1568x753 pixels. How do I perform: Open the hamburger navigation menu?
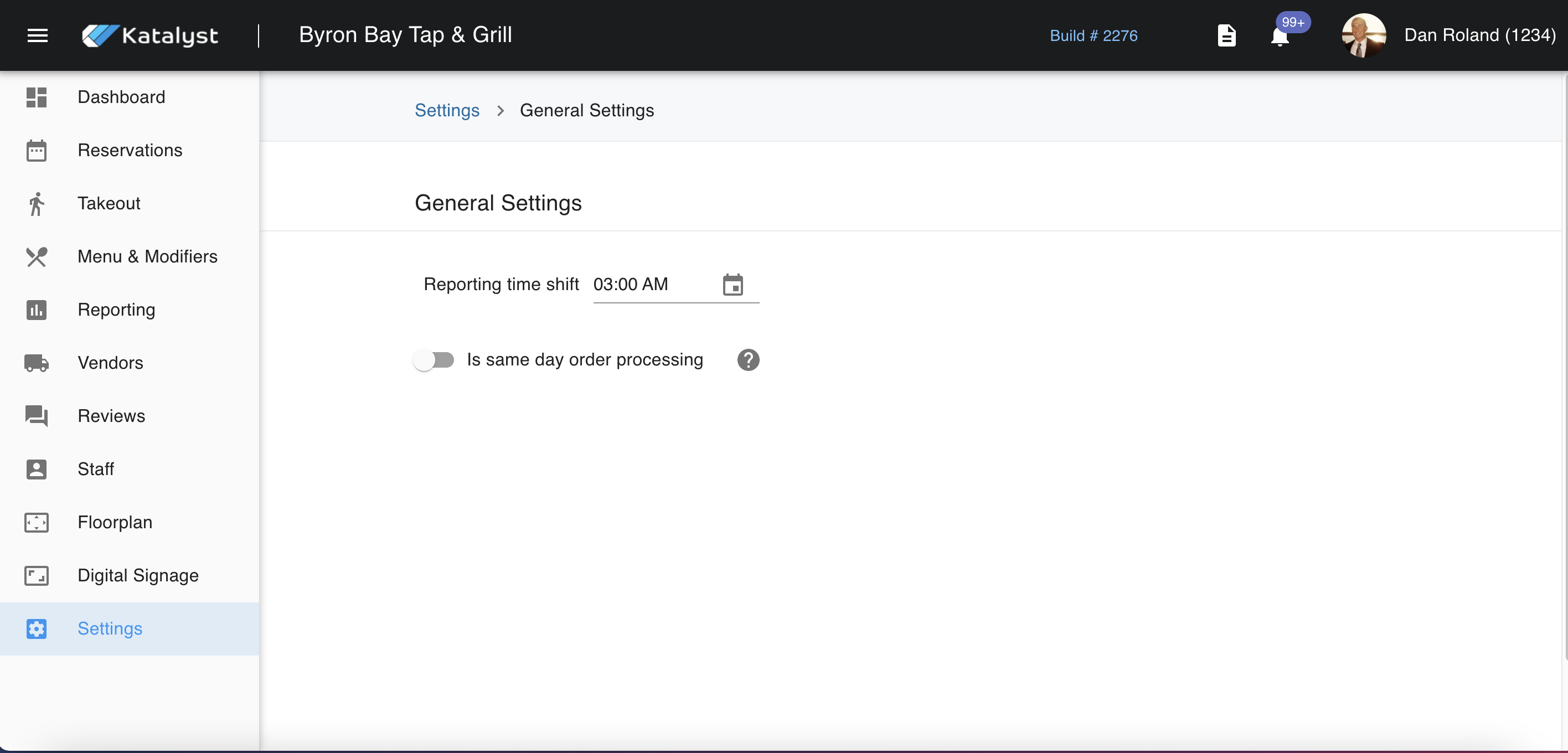click(37, 35)
